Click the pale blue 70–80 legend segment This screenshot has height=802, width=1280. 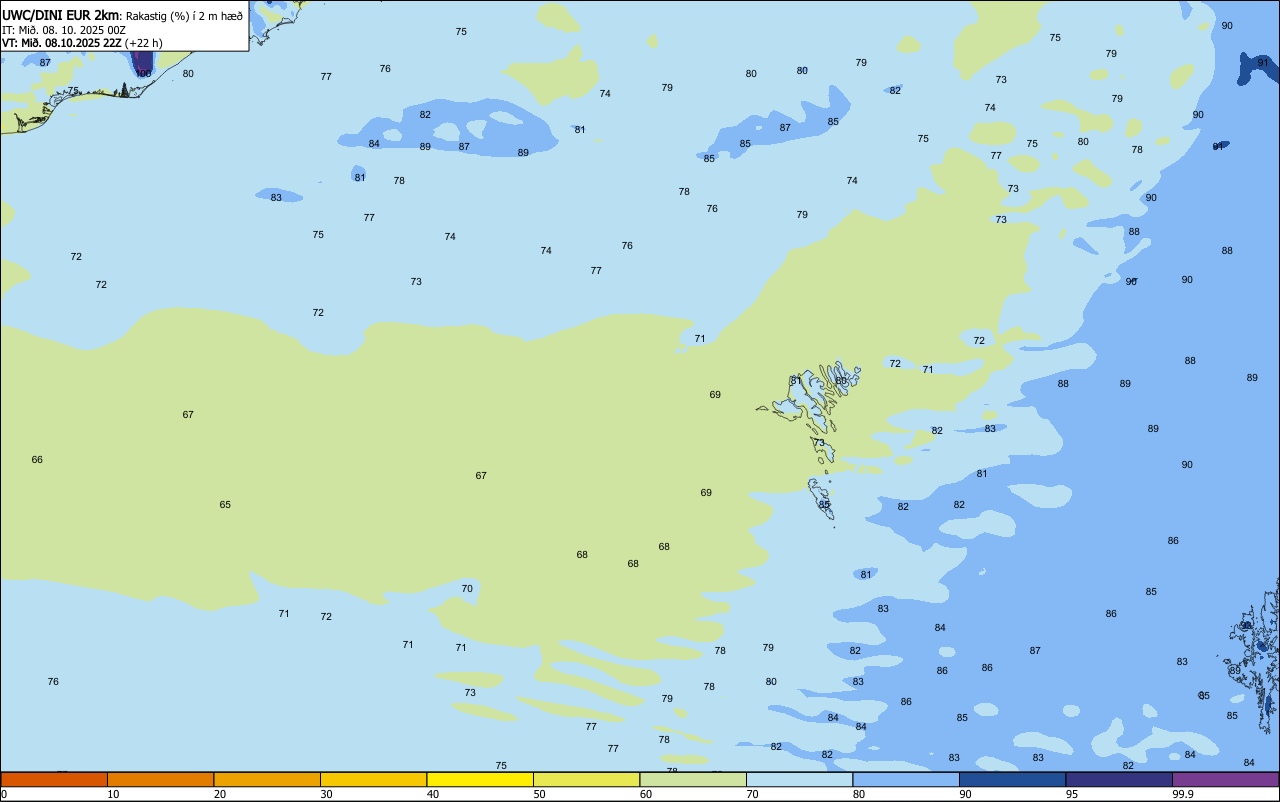click(799, 779)
